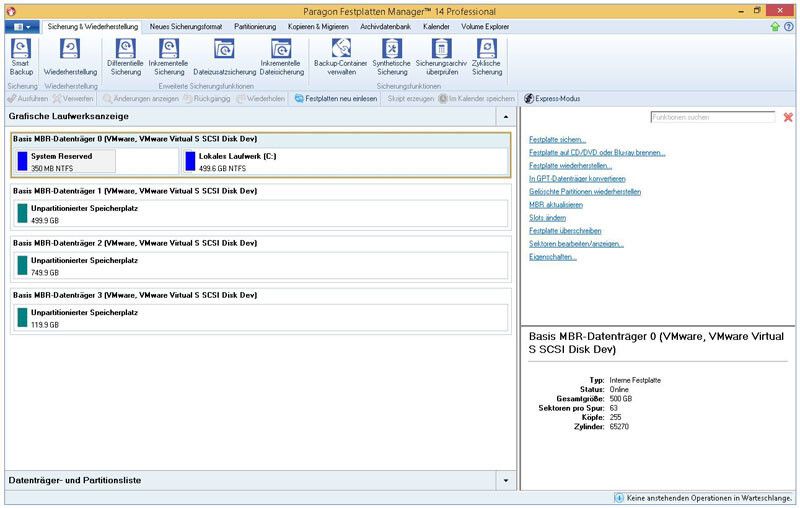Start Synthetische Sicherung
This screenshot has height=508, width=800.
click(391, 57)
